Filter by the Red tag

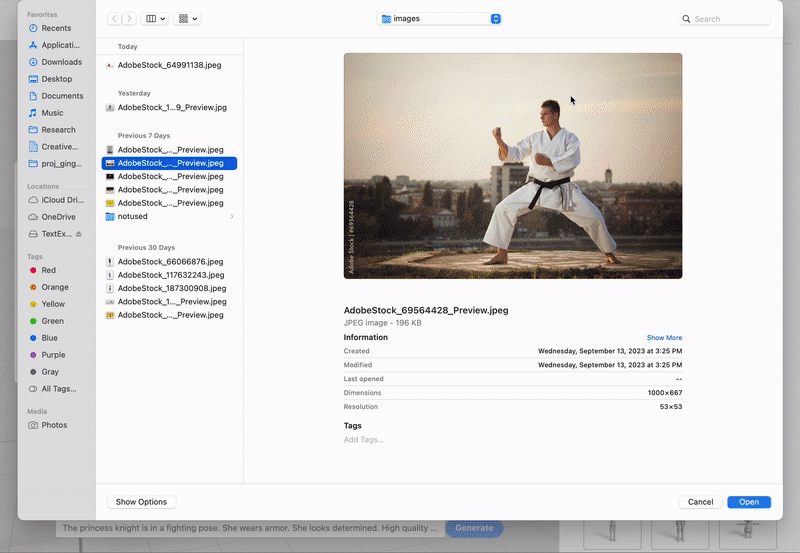(x=48, y=270)
